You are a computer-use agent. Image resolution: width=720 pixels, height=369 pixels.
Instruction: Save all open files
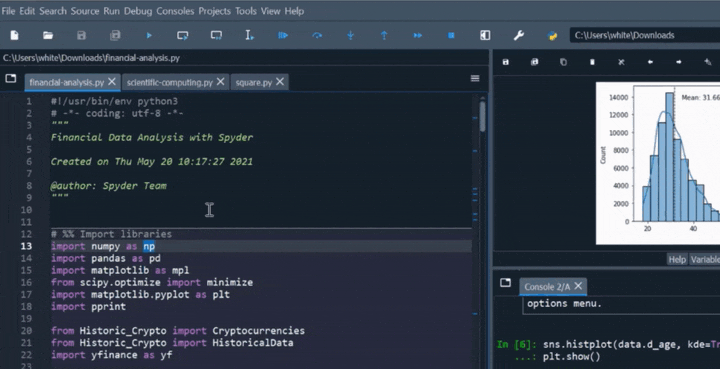(x=115, y=35)
